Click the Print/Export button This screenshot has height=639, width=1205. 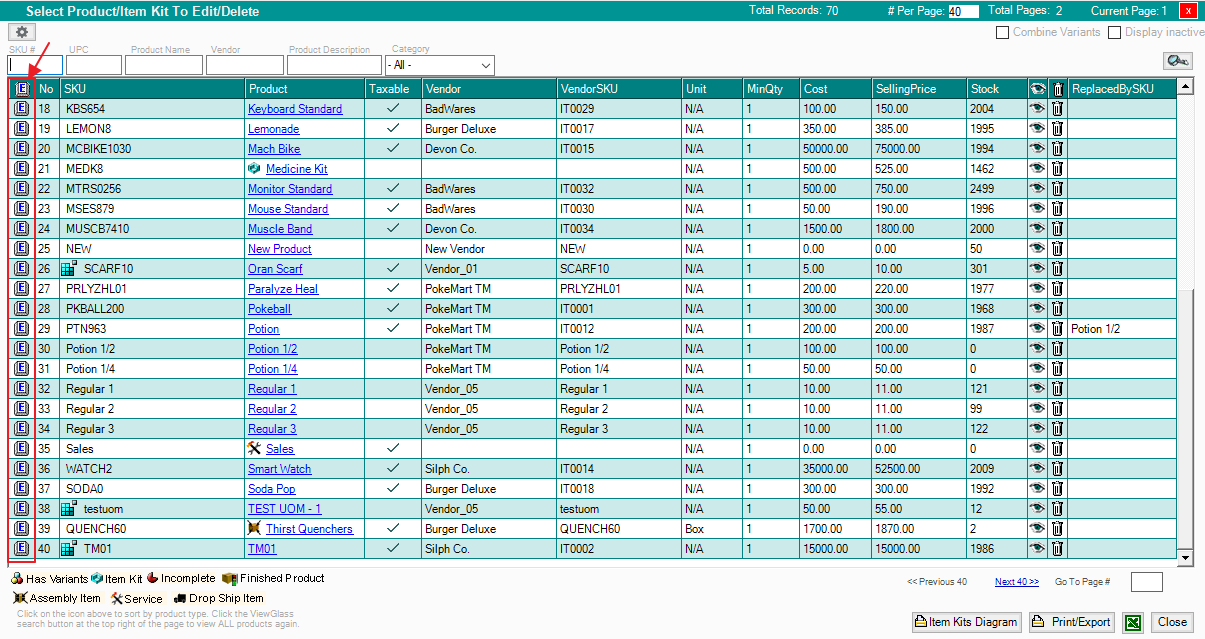coord(1073,622)
